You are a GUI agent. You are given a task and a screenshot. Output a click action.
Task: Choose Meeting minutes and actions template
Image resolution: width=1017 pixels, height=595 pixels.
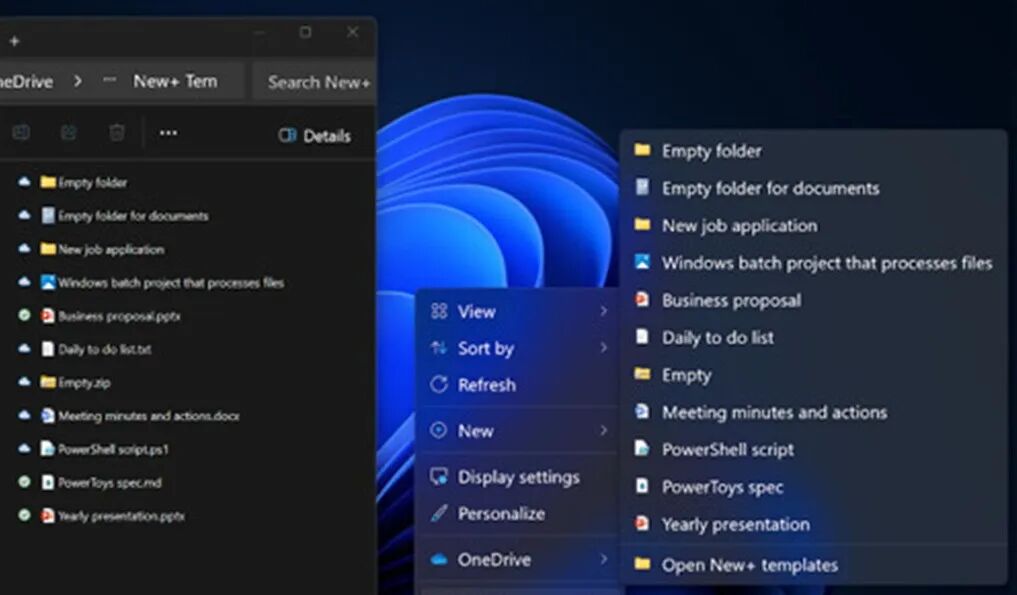pos(813,412)
